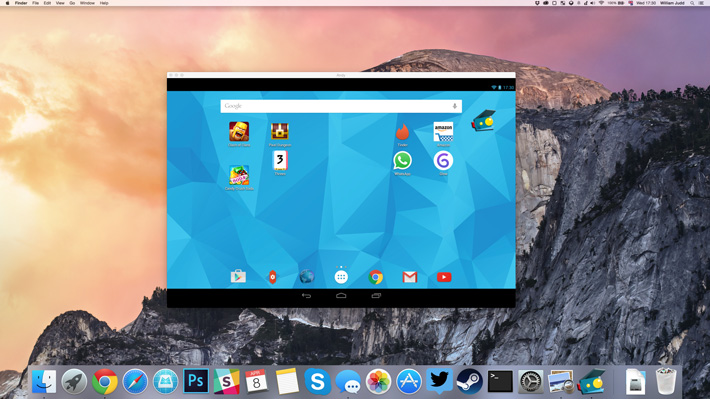
Task: Open the red hexagon app in Android dock
Action: point(272,277)
